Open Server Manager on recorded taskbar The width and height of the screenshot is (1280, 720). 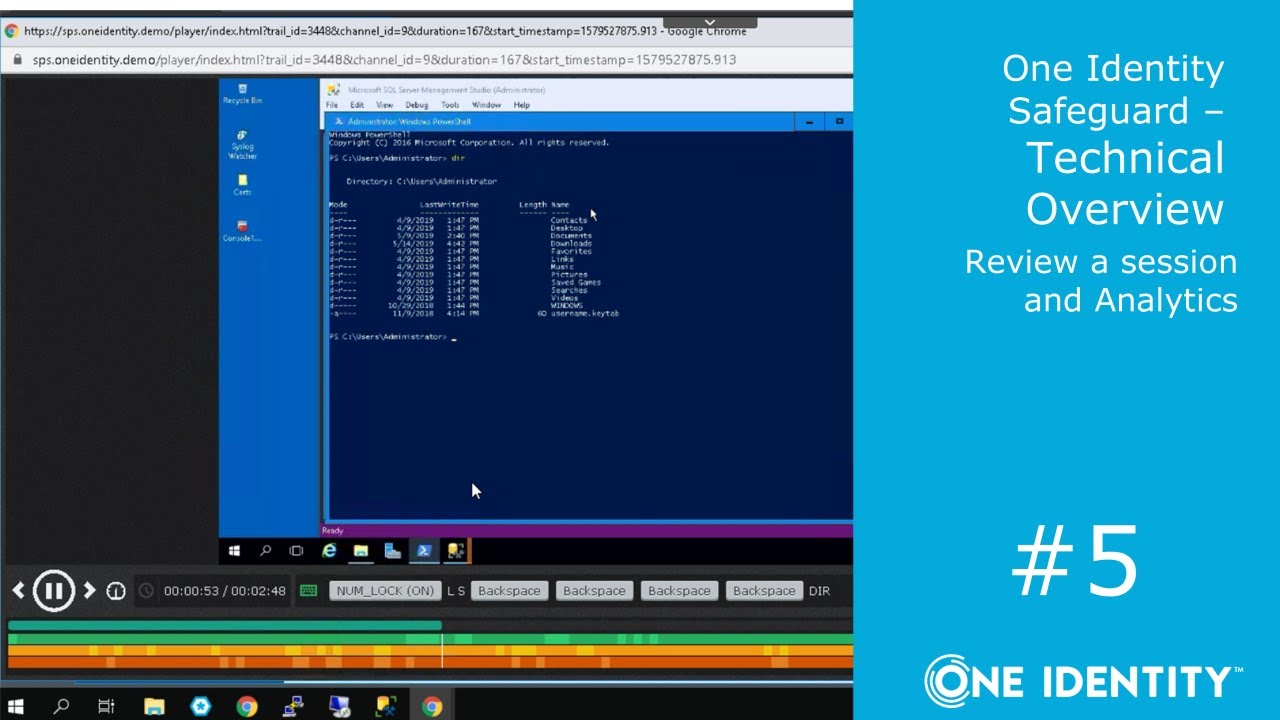[x=393, y=550]
